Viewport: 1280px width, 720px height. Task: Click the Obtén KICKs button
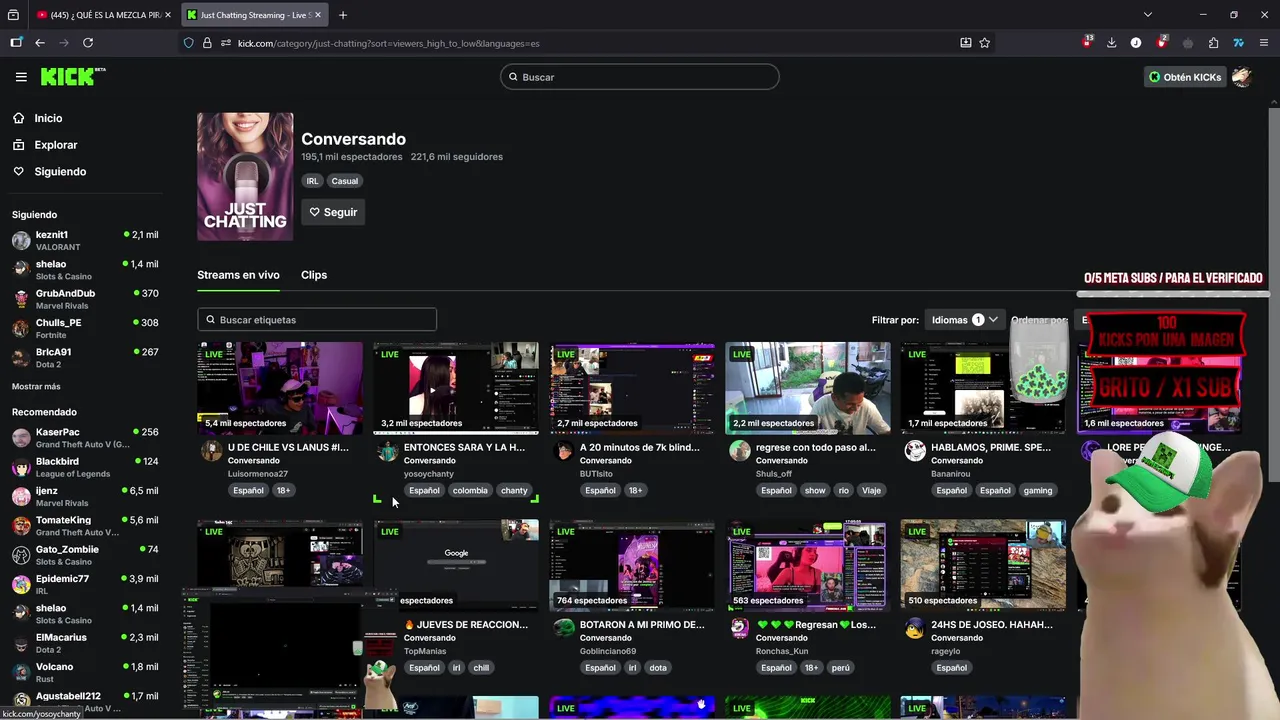(x=1185, y=77)
